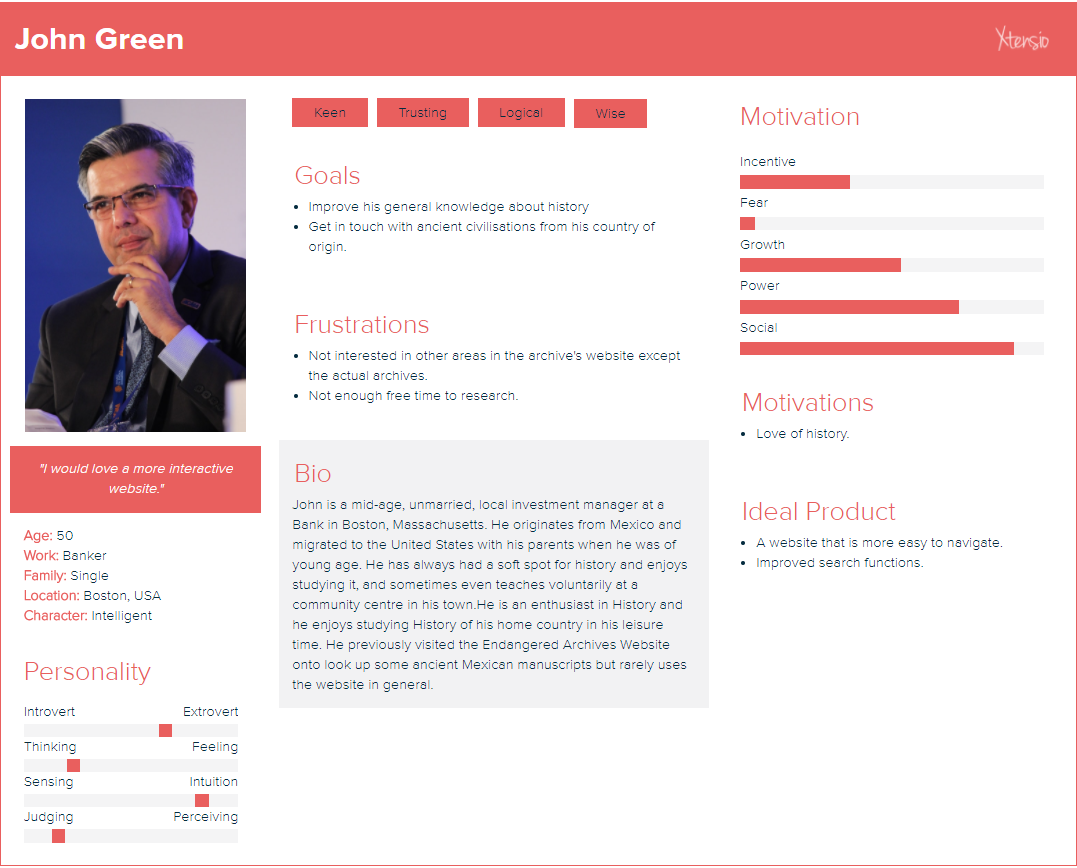The height and width of the screenshot is (868, 1077).
Task: Click the Bio section heading
Action: click(313, 473)
